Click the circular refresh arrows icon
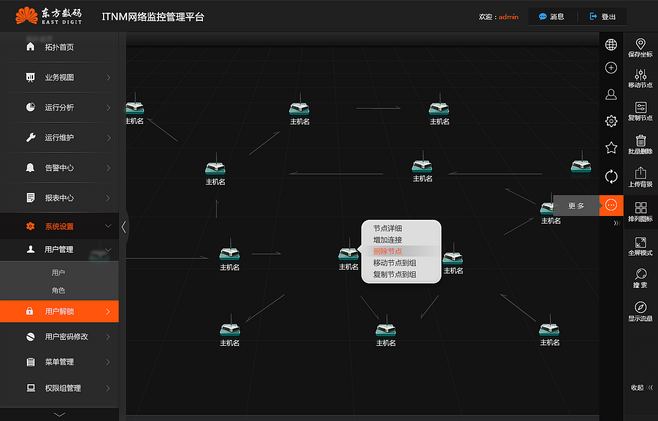Screen dimensions: 658x421 coord(611,177)
